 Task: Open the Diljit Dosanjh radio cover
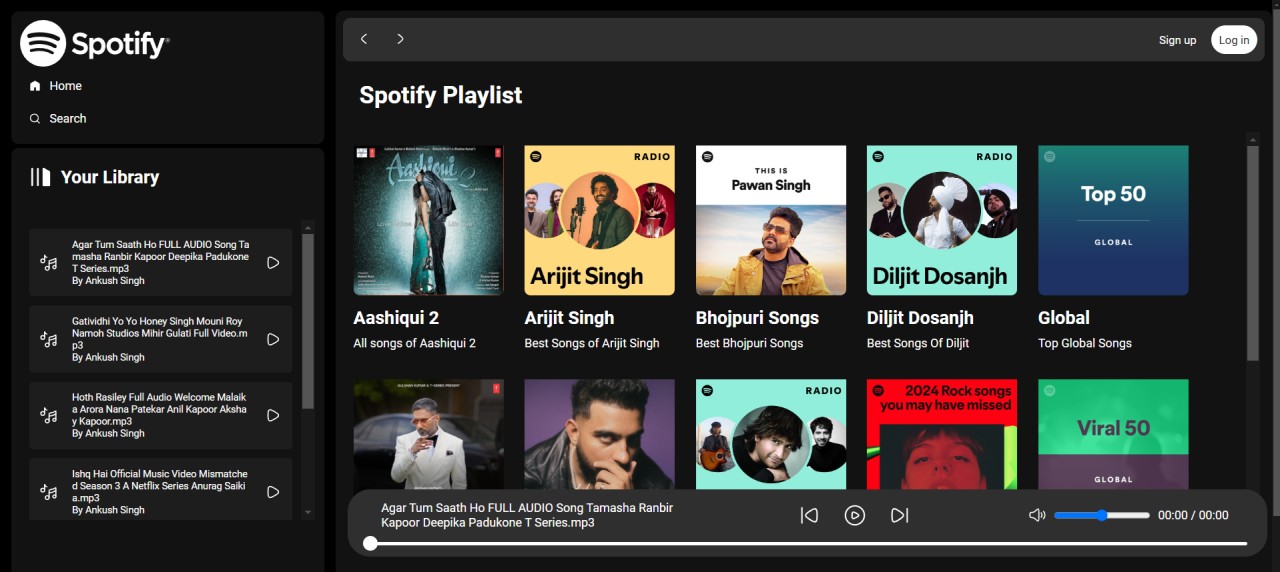(942, 220)
